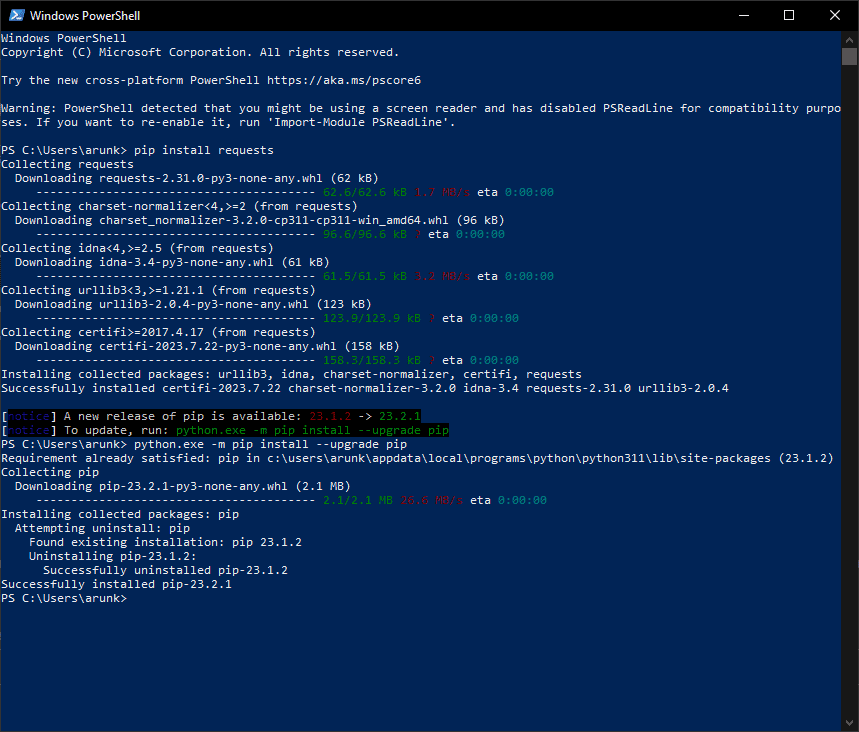
Task: Click 'Successfully uninstalled pip-23.1.2' line
Action: pyautogui.click(x=165, y=570)
